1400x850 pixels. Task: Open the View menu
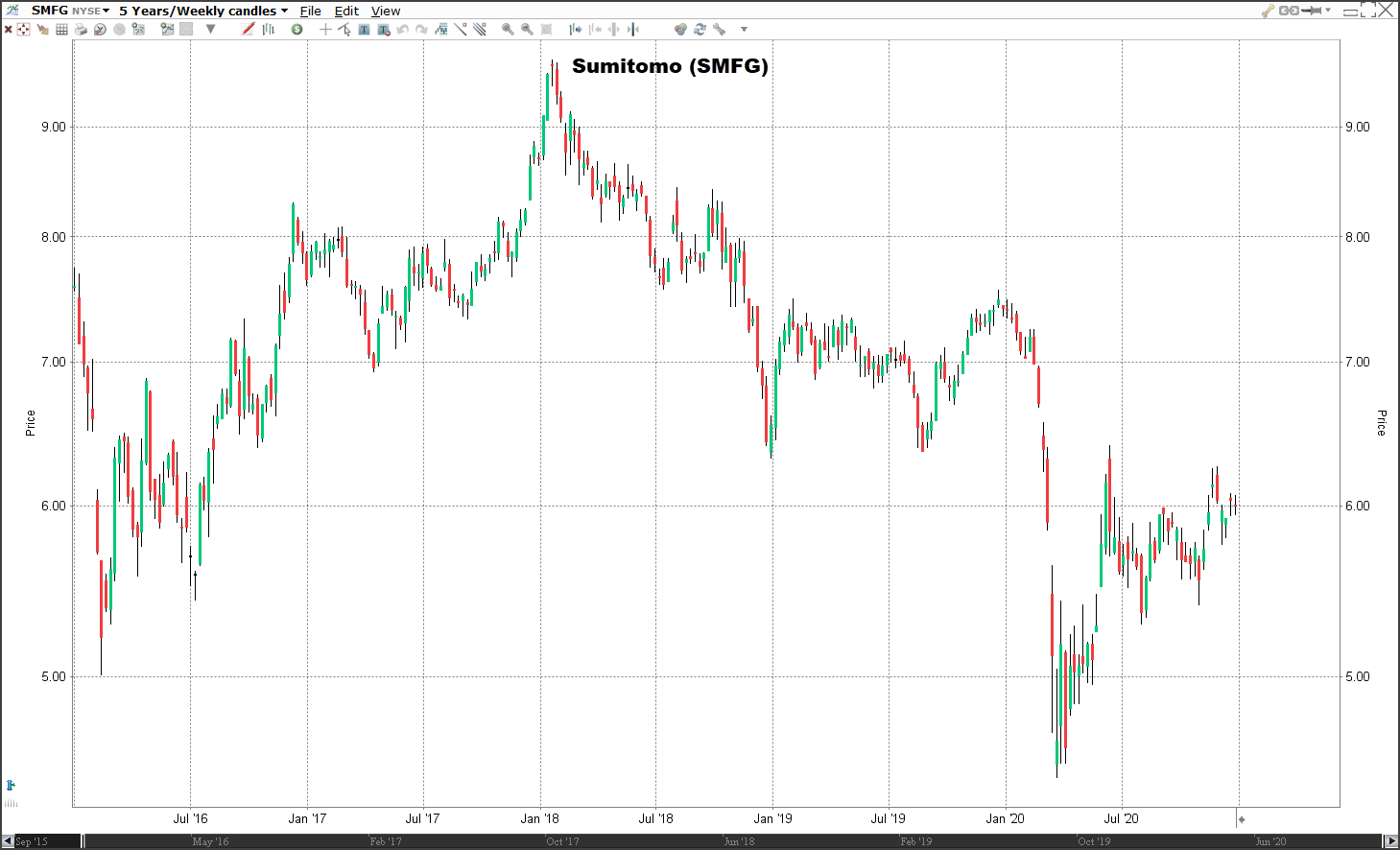[x=386, y=11]
